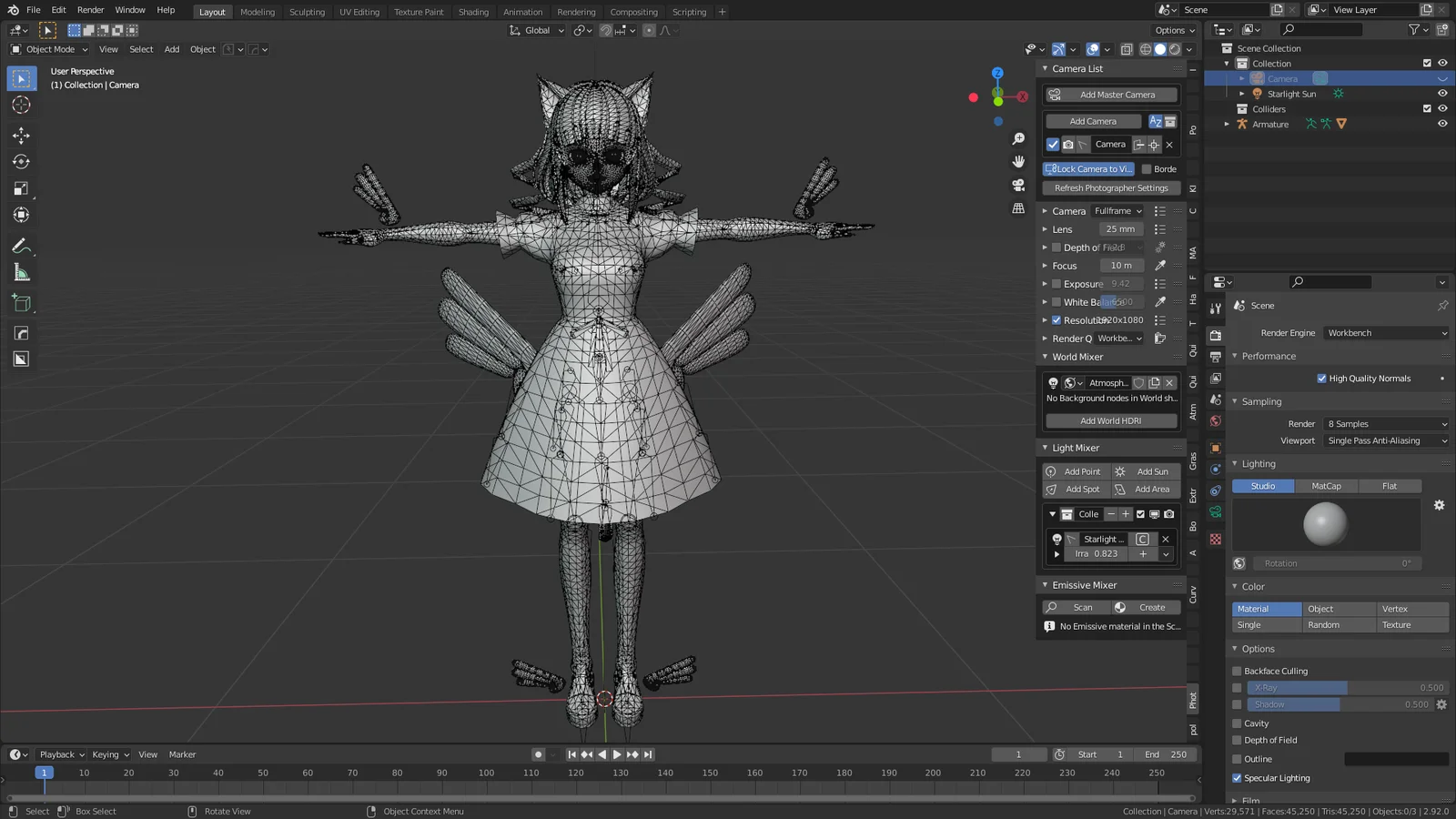
Task: Open the Scale tool
Action: (x=21, y=188)
